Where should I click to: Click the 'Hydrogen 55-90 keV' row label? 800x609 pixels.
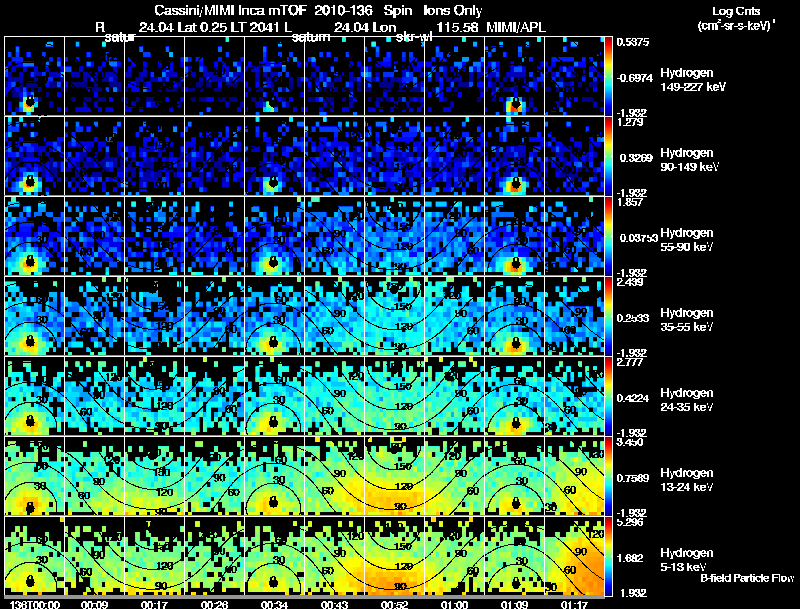[x=687, y=240]
